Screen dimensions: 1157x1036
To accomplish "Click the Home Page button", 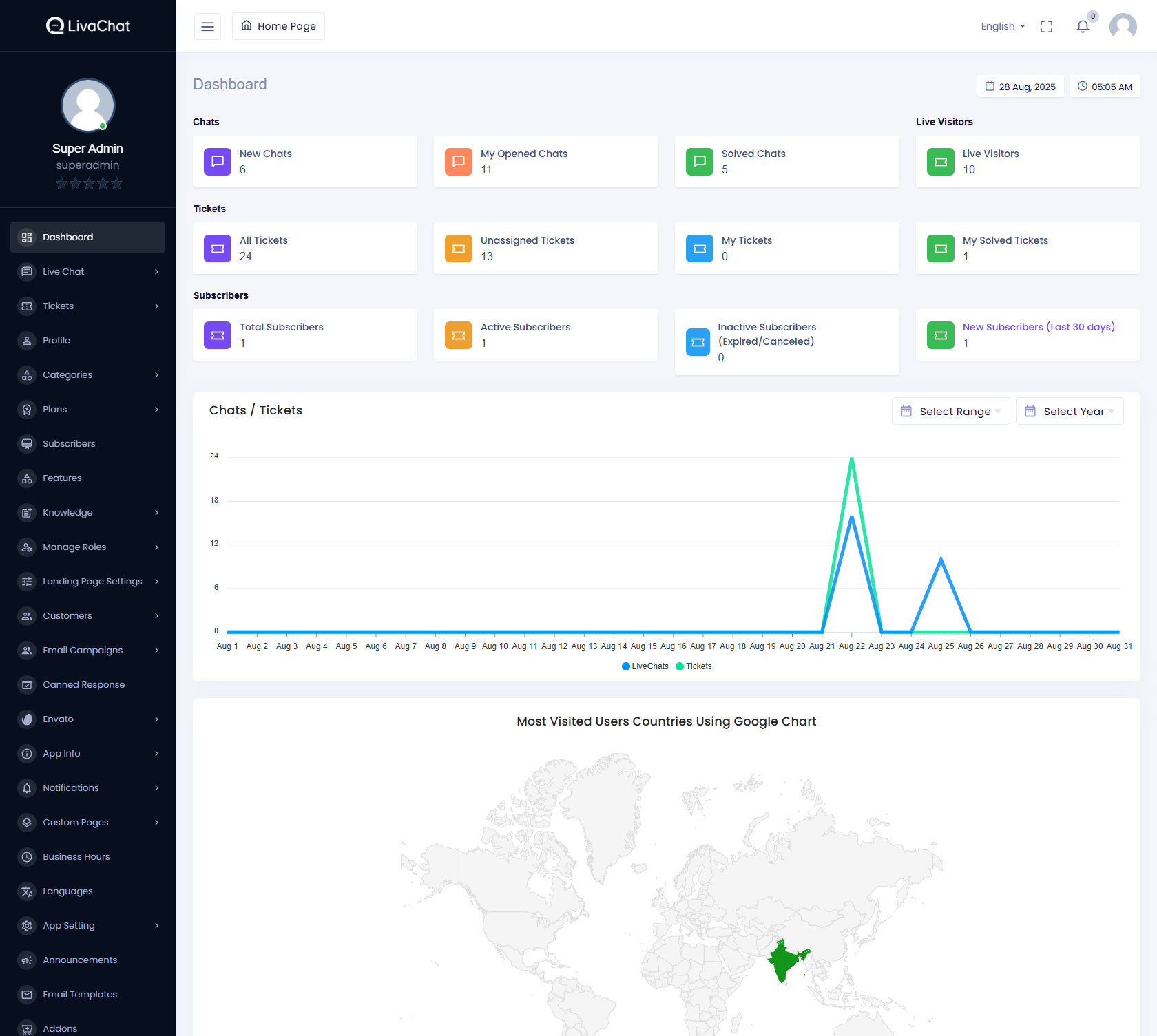I will (278, 27).
